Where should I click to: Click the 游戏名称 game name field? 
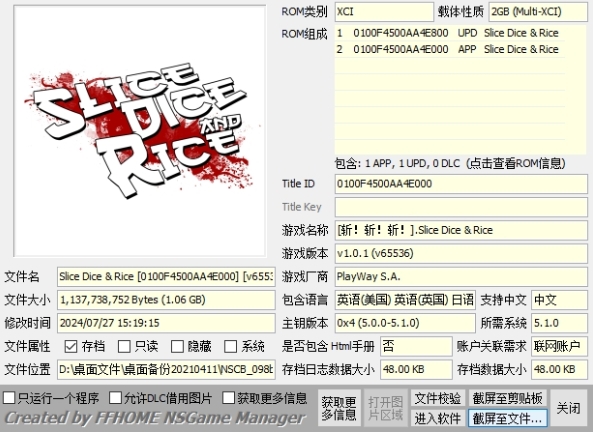tap(461, 230)
